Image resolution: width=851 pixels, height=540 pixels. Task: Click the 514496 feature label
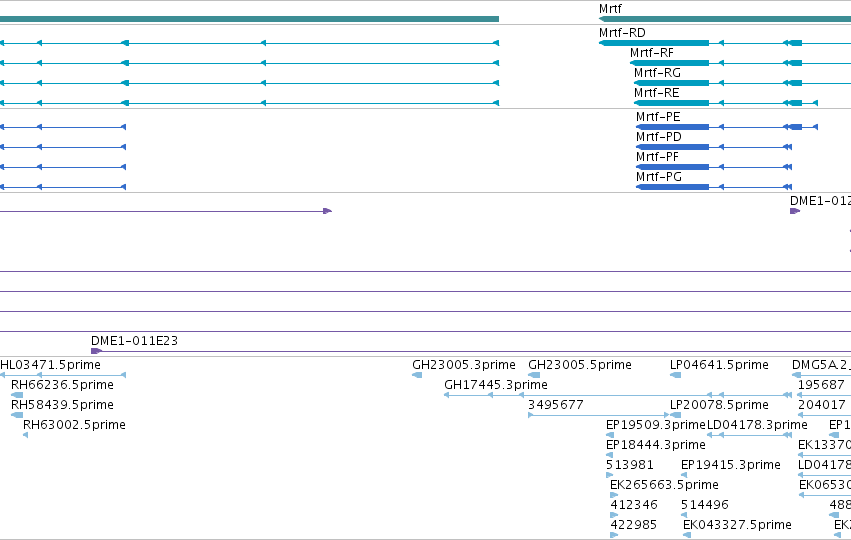[x=705, y=505]
